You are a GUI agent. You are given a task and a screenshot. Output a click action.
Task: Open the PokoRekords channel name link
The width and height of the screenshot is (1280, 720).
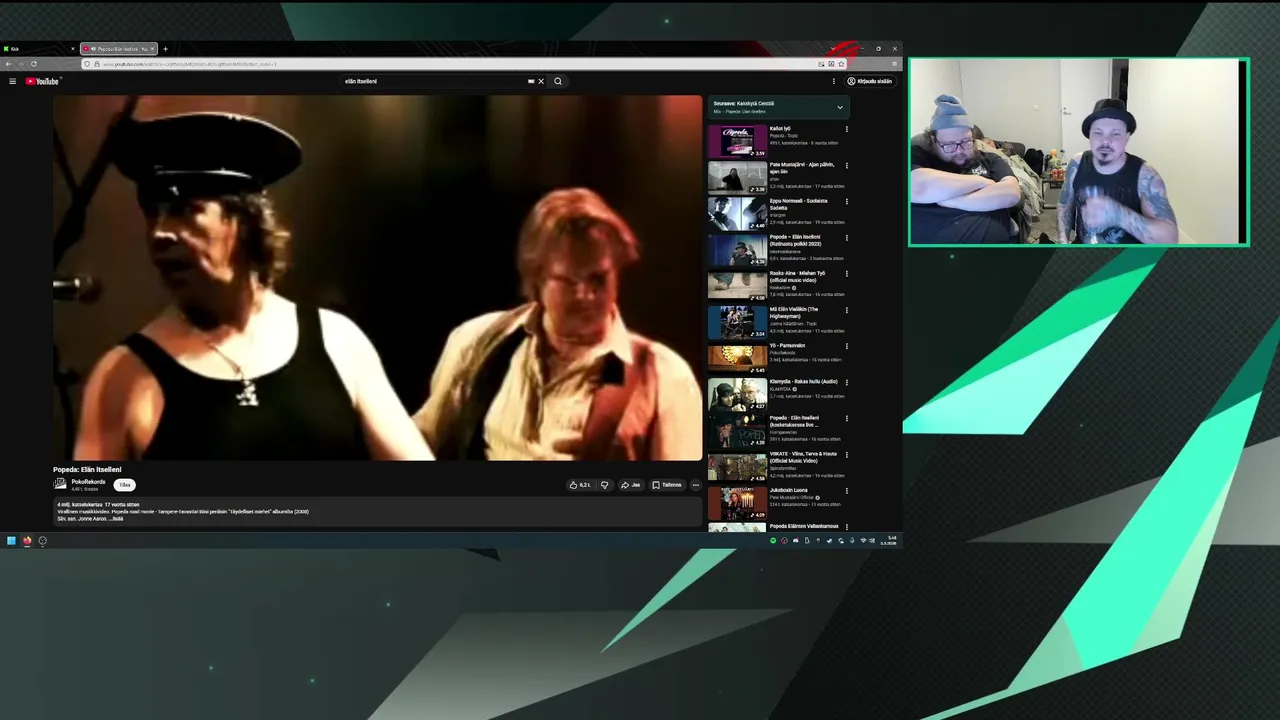point(88,482)
